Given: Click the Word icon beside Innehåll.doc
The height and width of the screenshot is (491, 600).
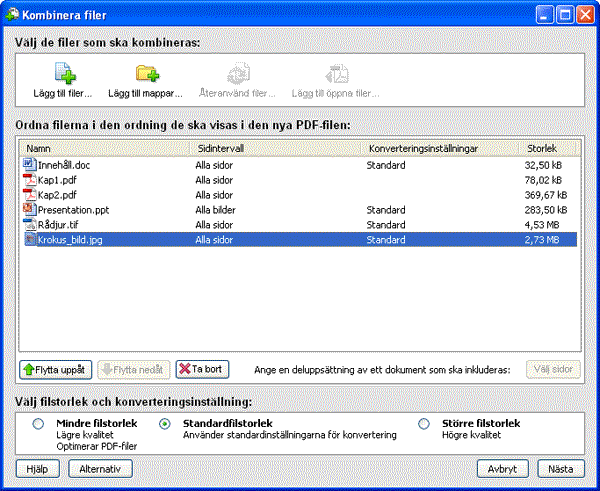Looking at the screenshot, I should (x=29, y=163).
